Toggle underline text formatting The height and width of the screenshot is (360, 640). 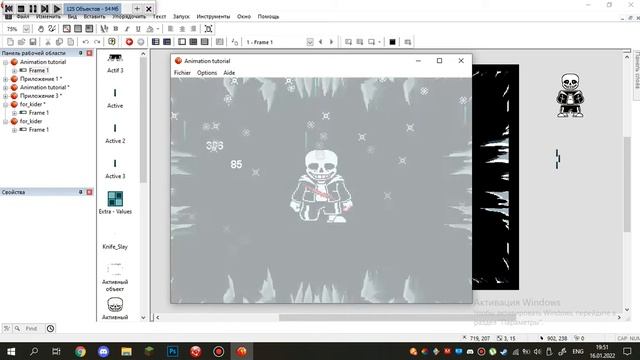tap(138, 29)
